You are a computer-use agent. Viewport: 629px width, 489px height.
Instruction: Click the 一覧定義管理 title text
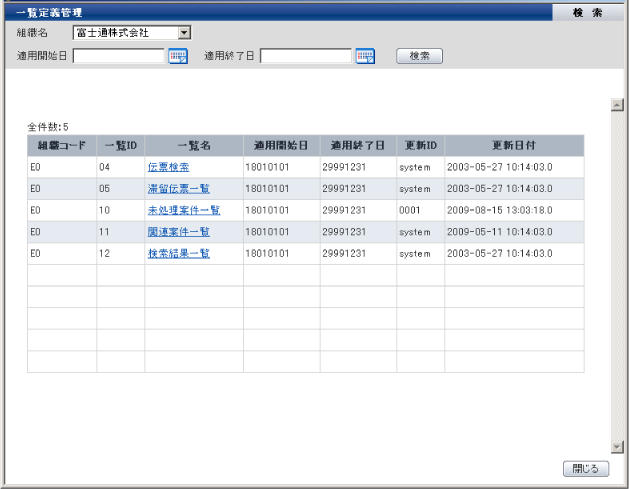click(x=49, y=13)
